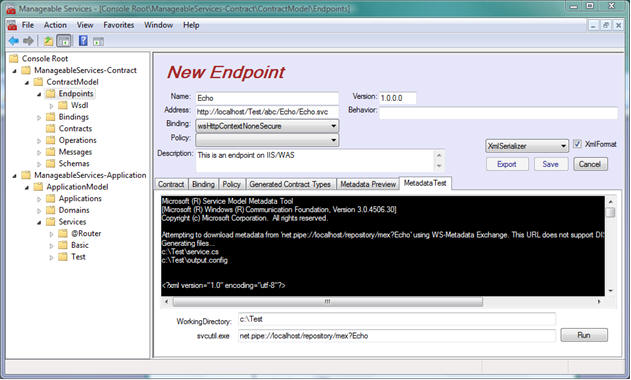Restore the inner MDI child window
631x380 pixels.
pyautogui.click(x=606, y=25)
